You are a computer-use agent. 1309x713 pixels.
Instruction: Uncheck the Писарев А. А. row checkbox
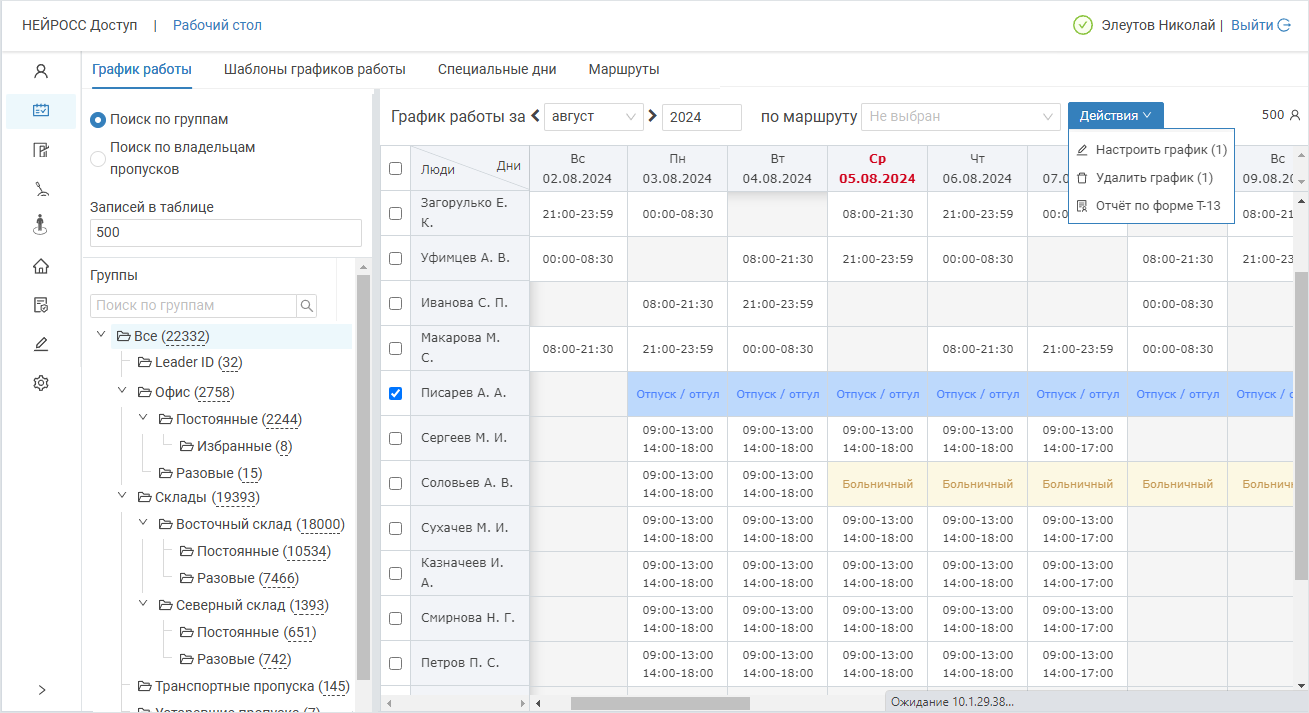click(395, 393)
